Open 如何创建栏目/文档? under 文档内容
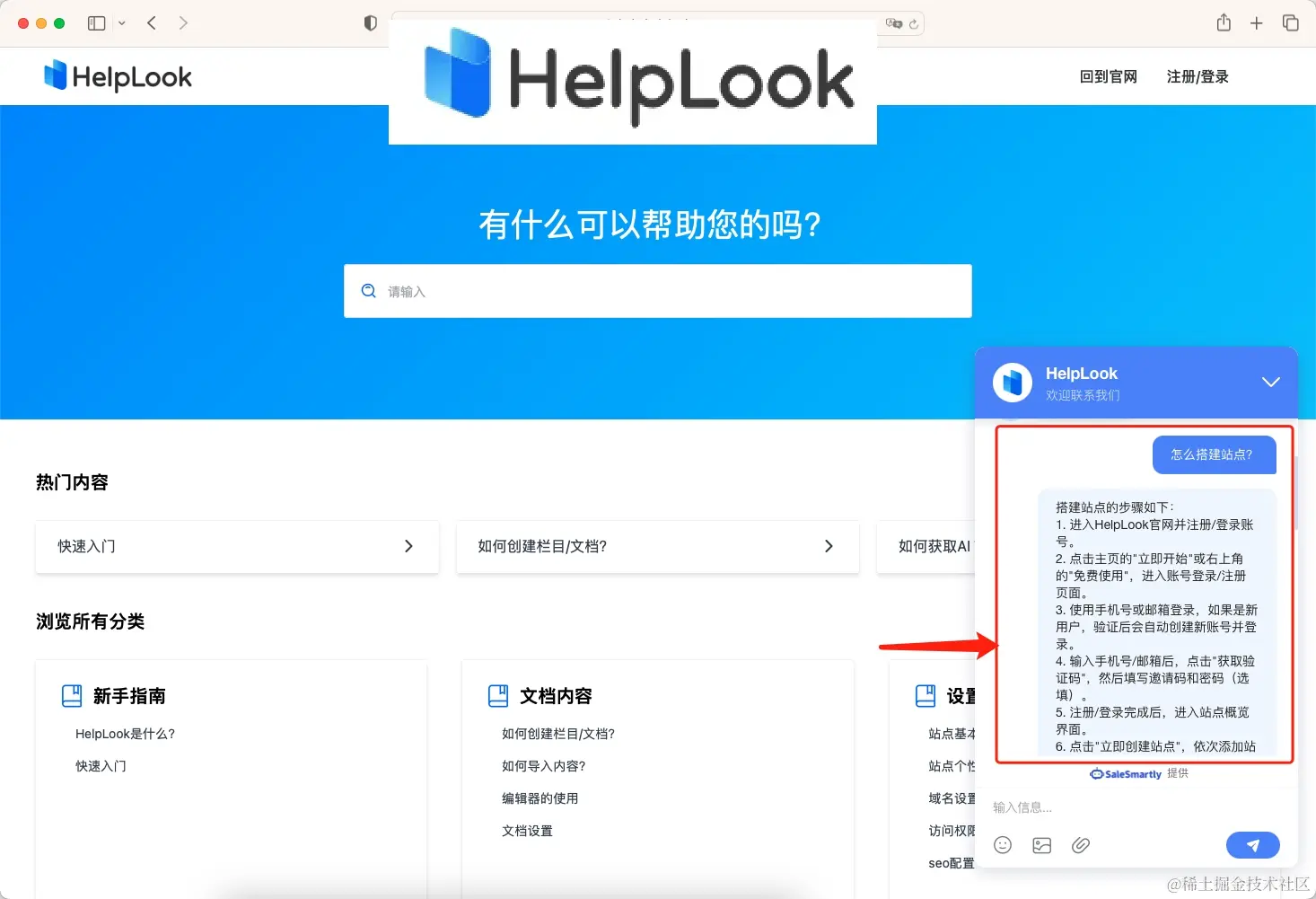The height and width of the screenshot is (899, 1316). click(558, 734)
